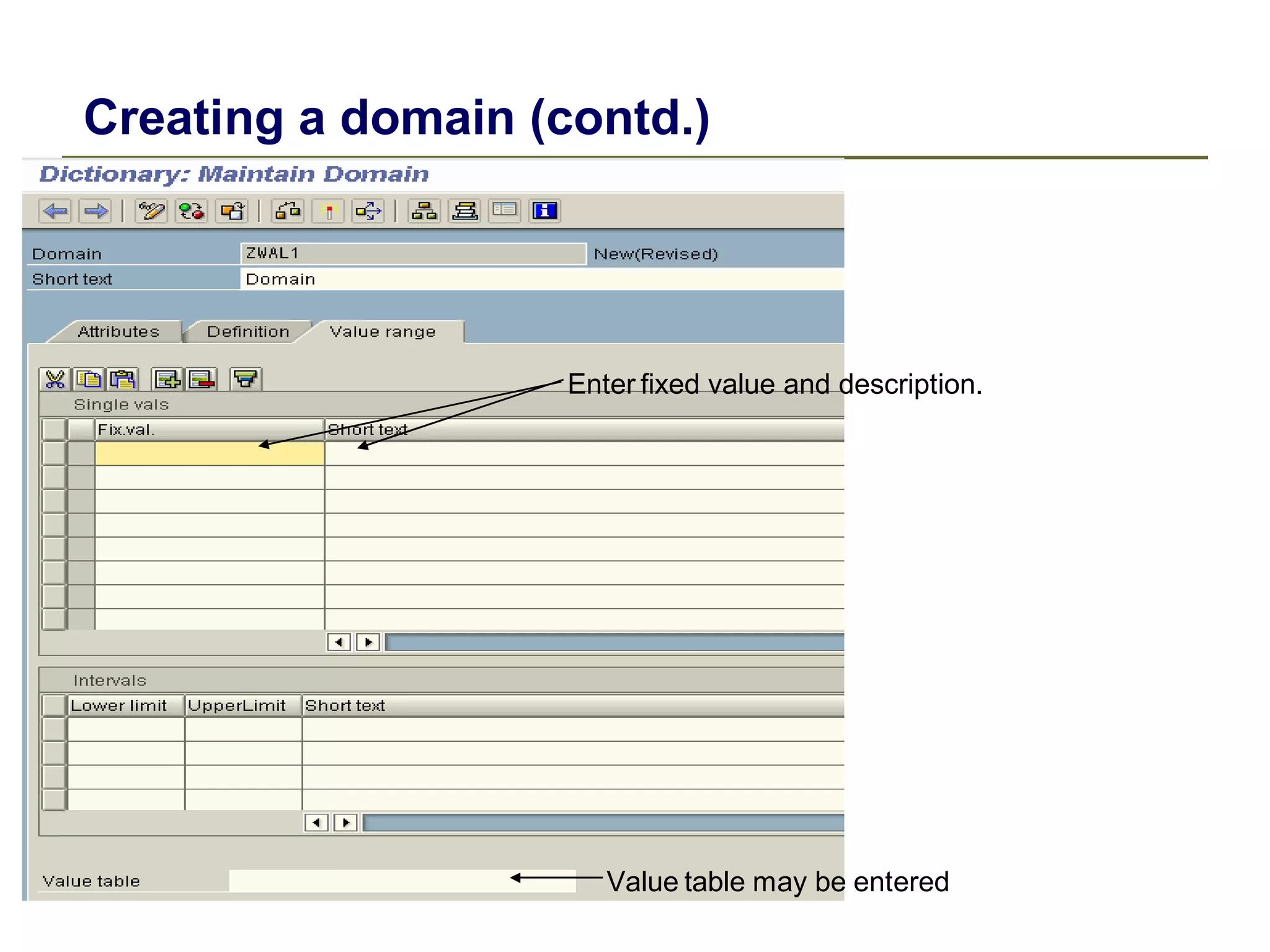Viewport: 1270px width, 952px height.
Task: Select the second row in Single vals
Action: coord(55,478)
